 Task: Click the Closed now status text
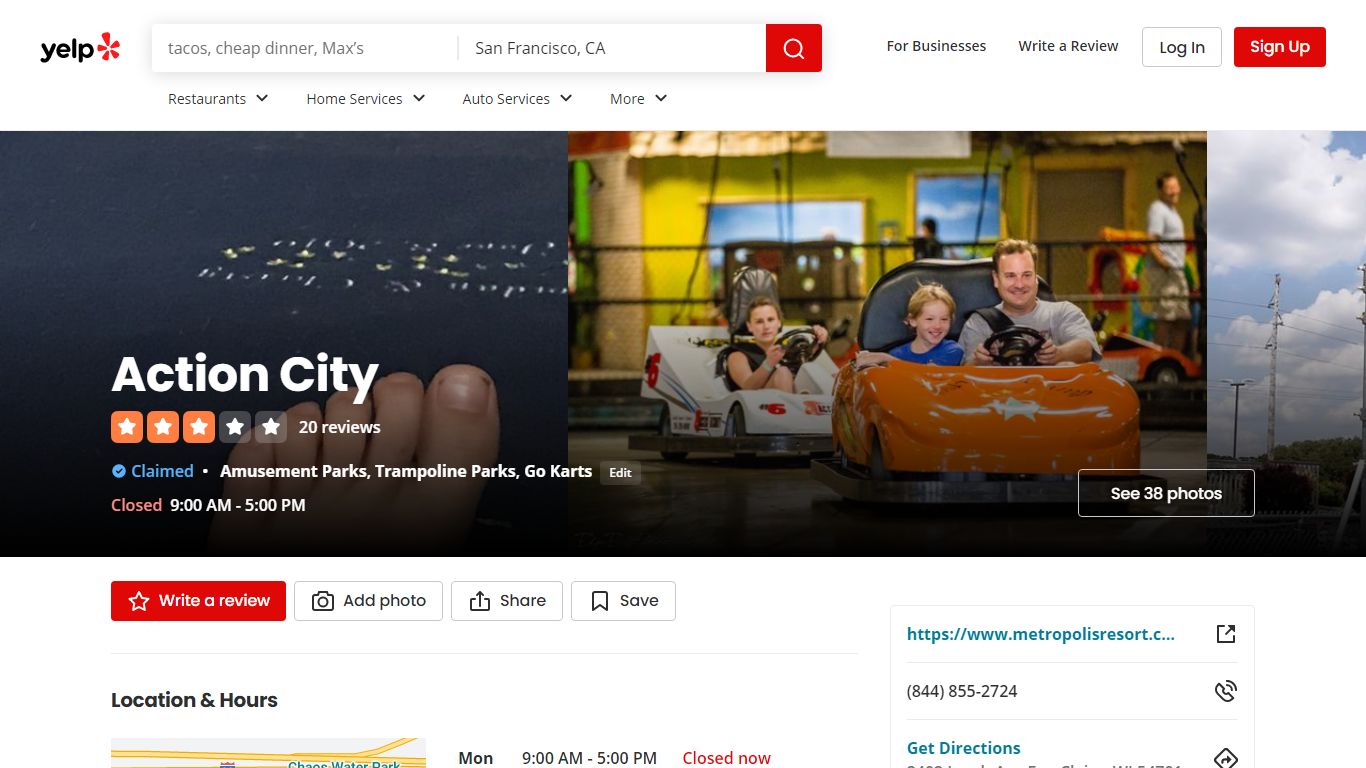coord(727,758)
